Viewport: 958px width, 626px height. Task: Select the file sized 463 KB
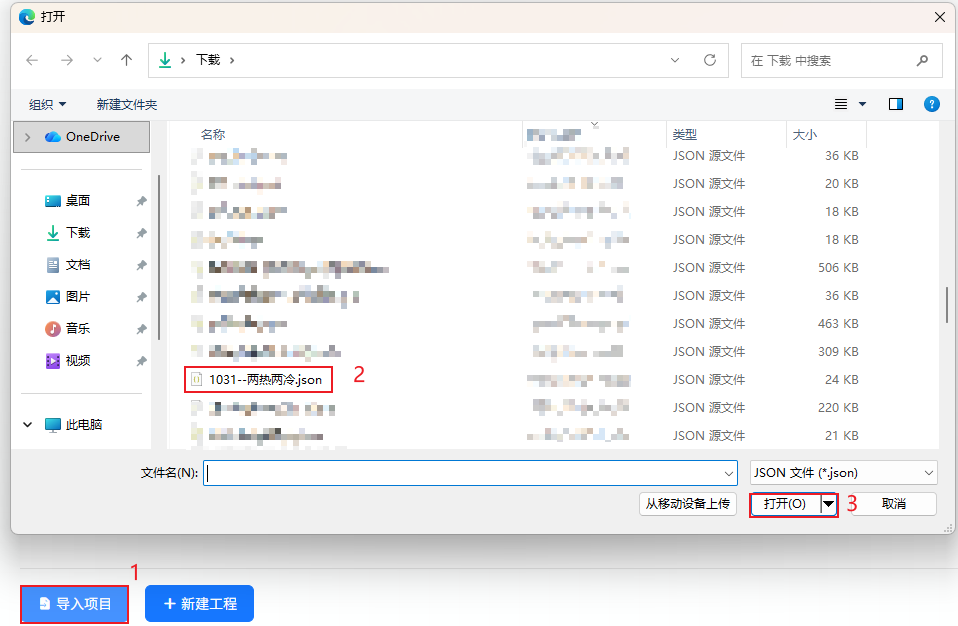tap(525, 324)
